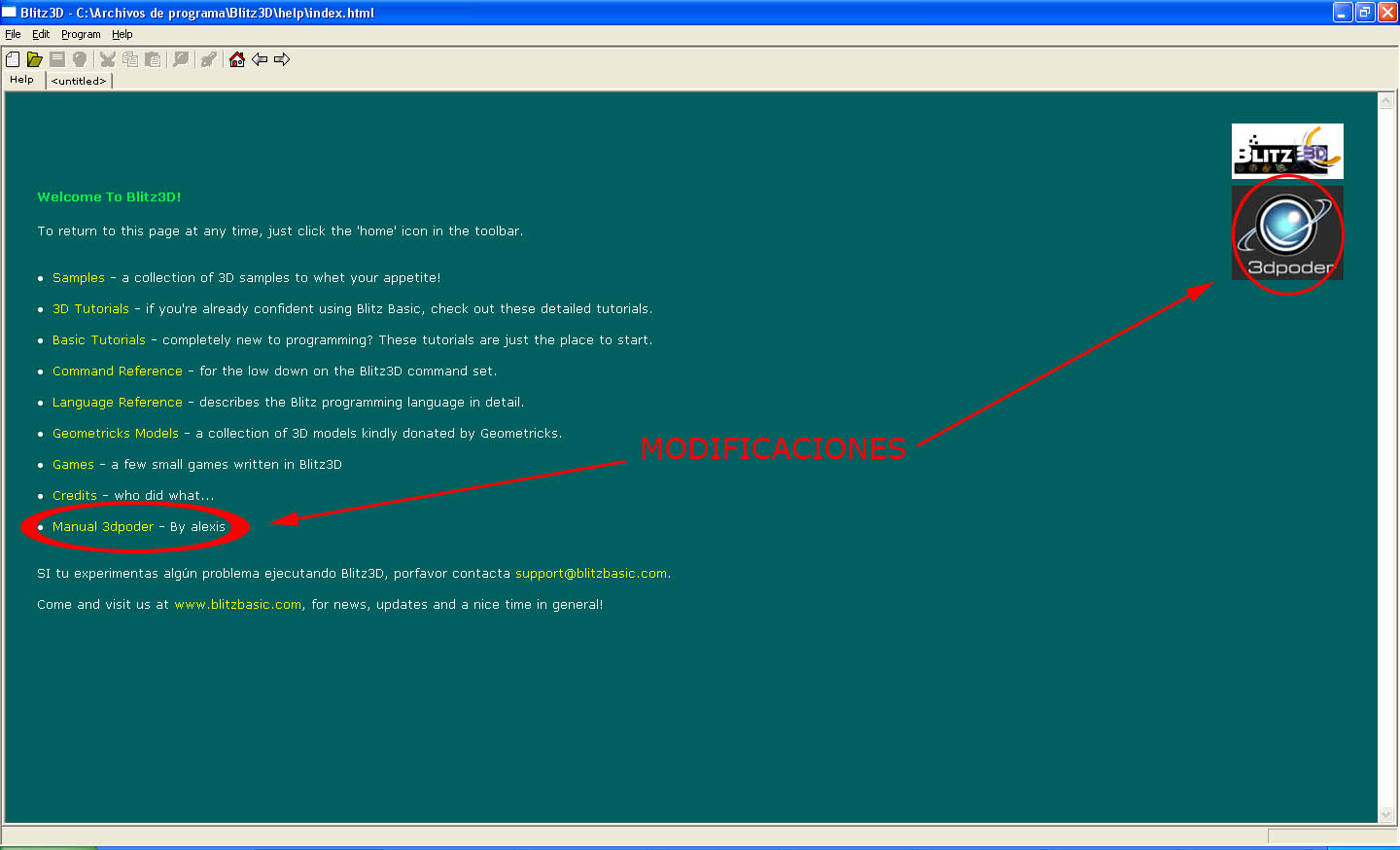Open the 3D Tutorials link

point(90,309)
